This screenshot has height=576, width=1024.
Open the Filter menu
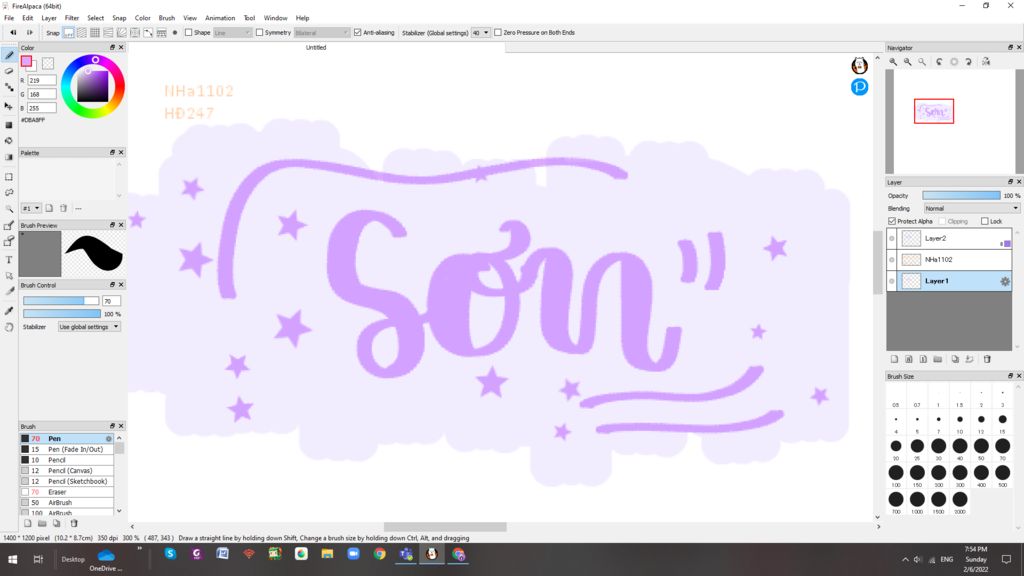tap(72, 18)
